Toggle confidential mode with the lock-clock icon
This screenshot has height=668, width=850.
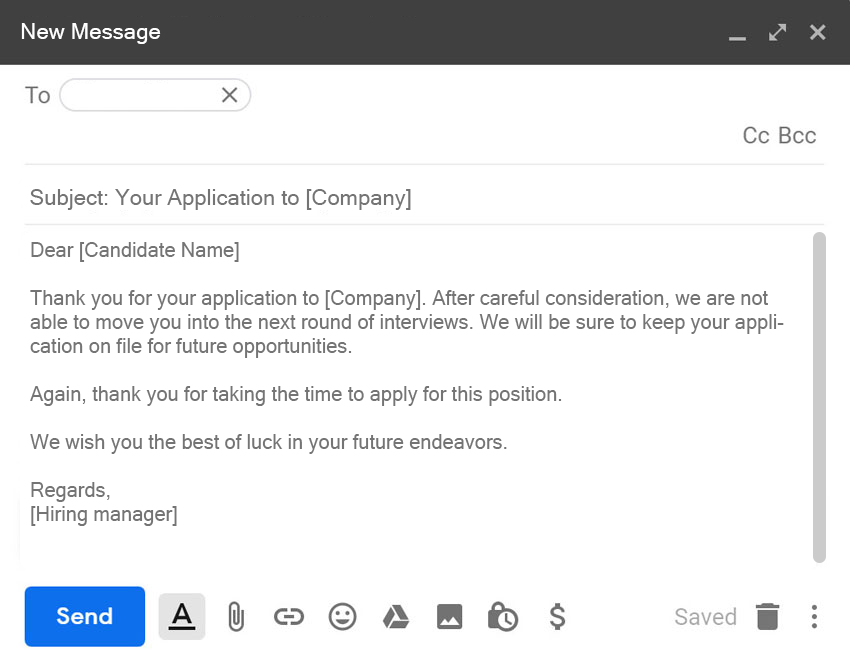[502, 617]
